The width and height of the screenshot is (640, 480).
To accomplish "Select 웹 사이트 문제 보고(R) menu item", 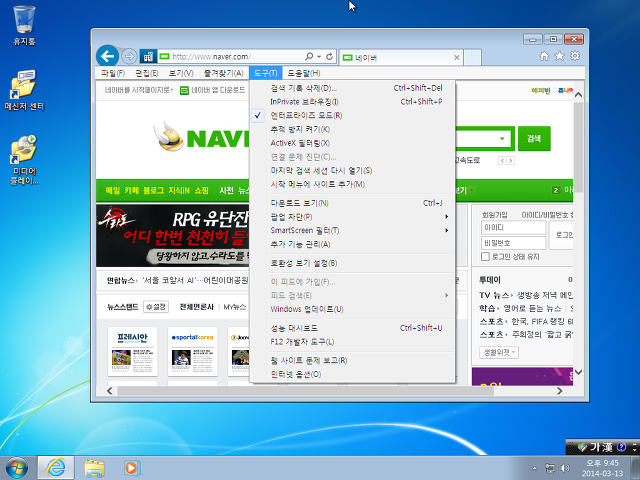I will click(352, 360).
